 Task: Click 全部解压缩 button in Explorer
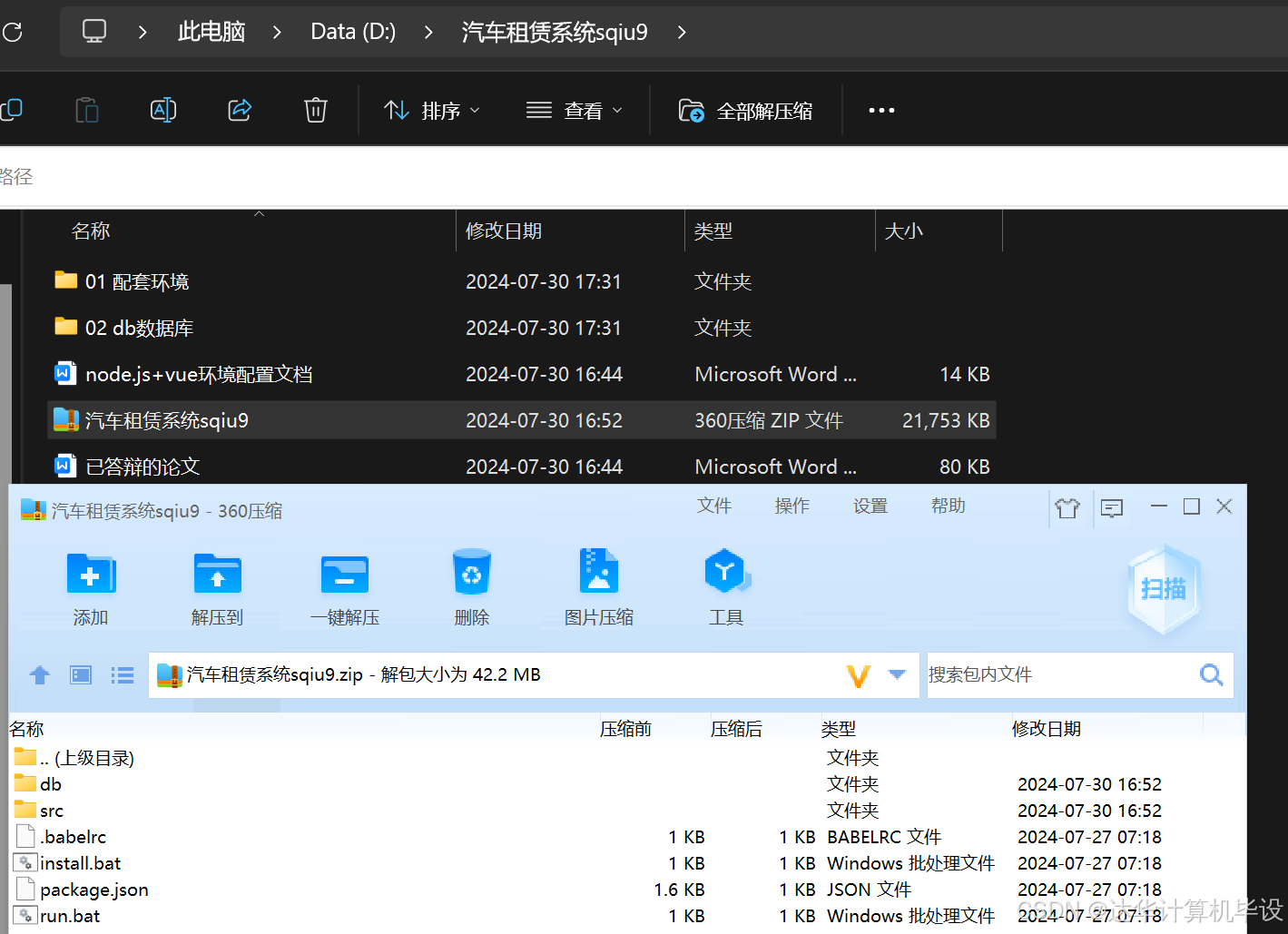(x=746, y=111)
